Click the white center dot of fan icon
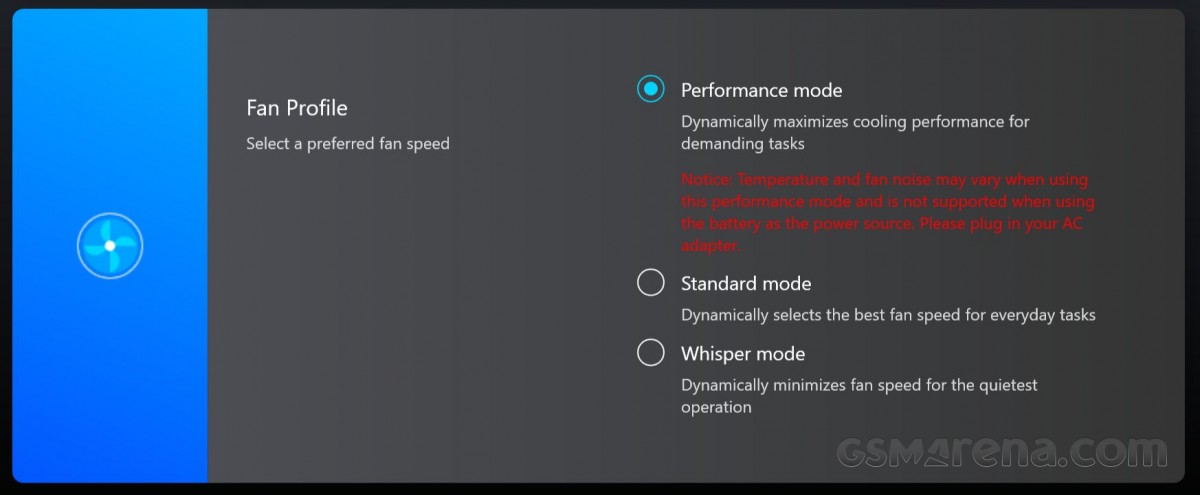 (x=110, y=245)
